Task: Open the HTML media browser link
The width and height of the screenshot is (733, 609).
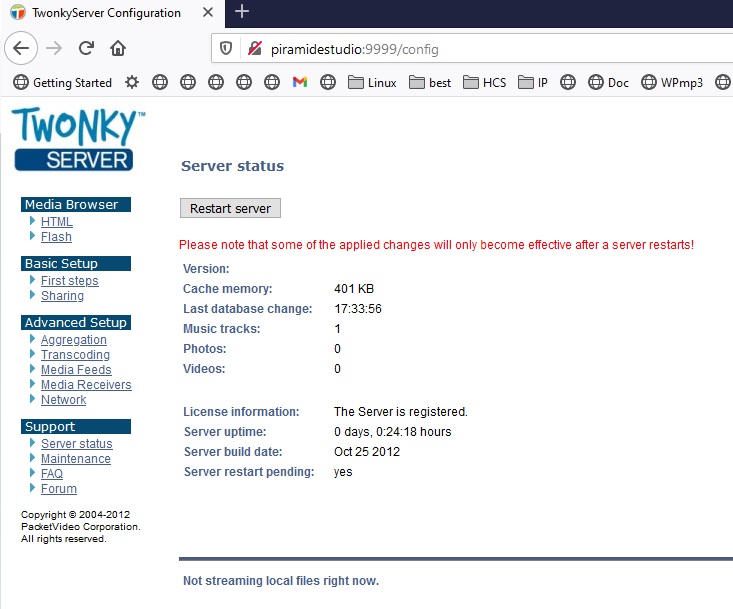Action: click(57, 222)
